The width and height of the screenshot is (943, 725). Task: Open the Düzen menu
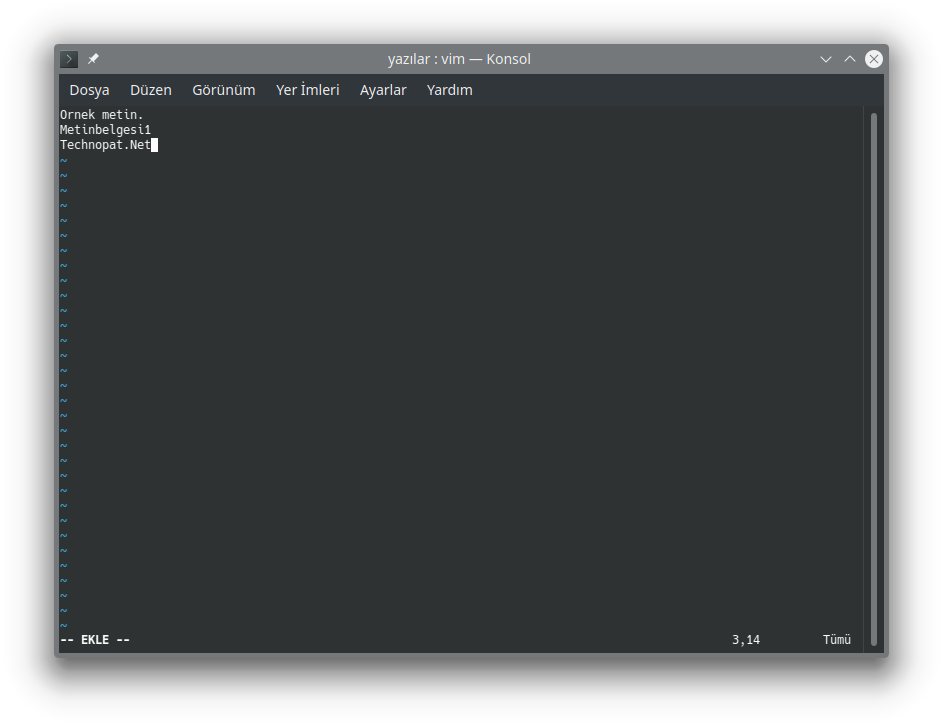pos(150,90)
